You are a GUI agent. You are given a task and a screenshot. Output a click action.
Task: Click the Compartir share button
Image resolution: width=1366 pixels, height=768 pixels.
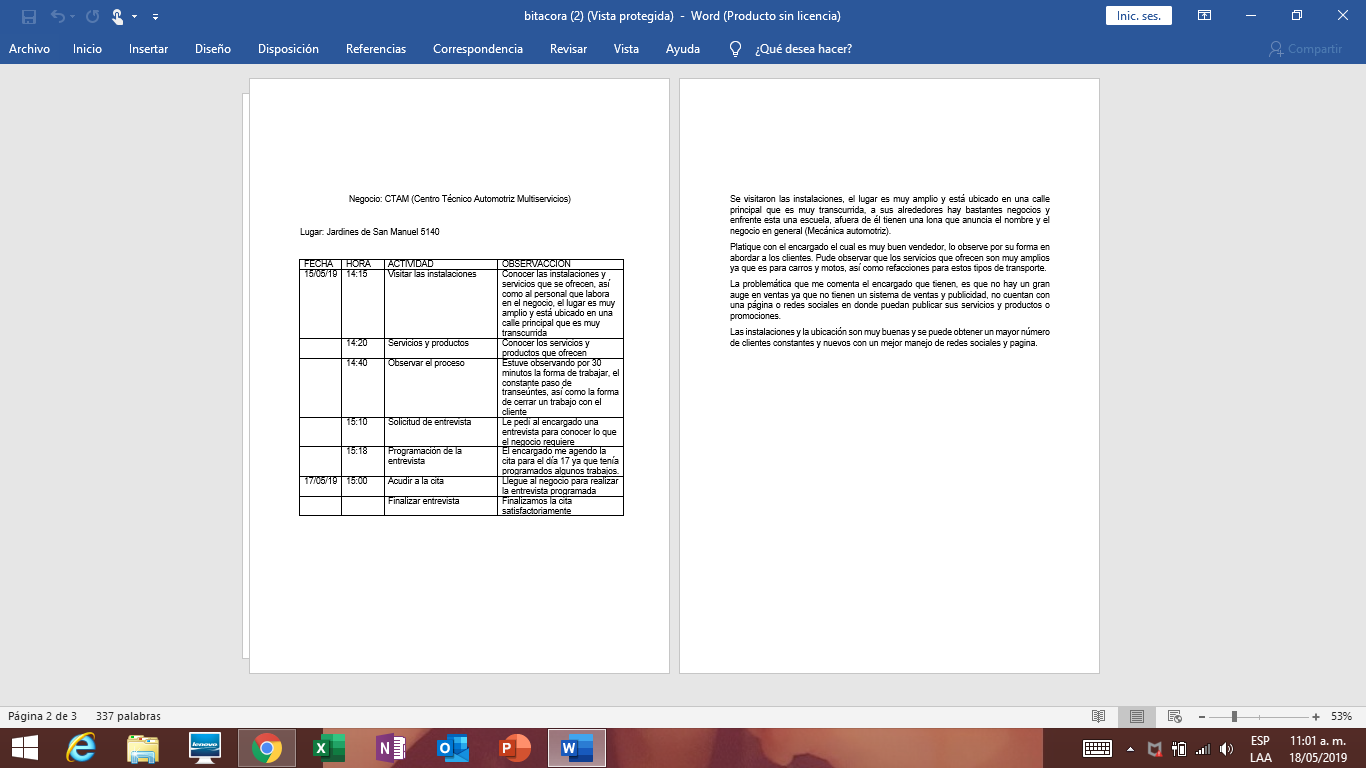tap(1305, 49)
